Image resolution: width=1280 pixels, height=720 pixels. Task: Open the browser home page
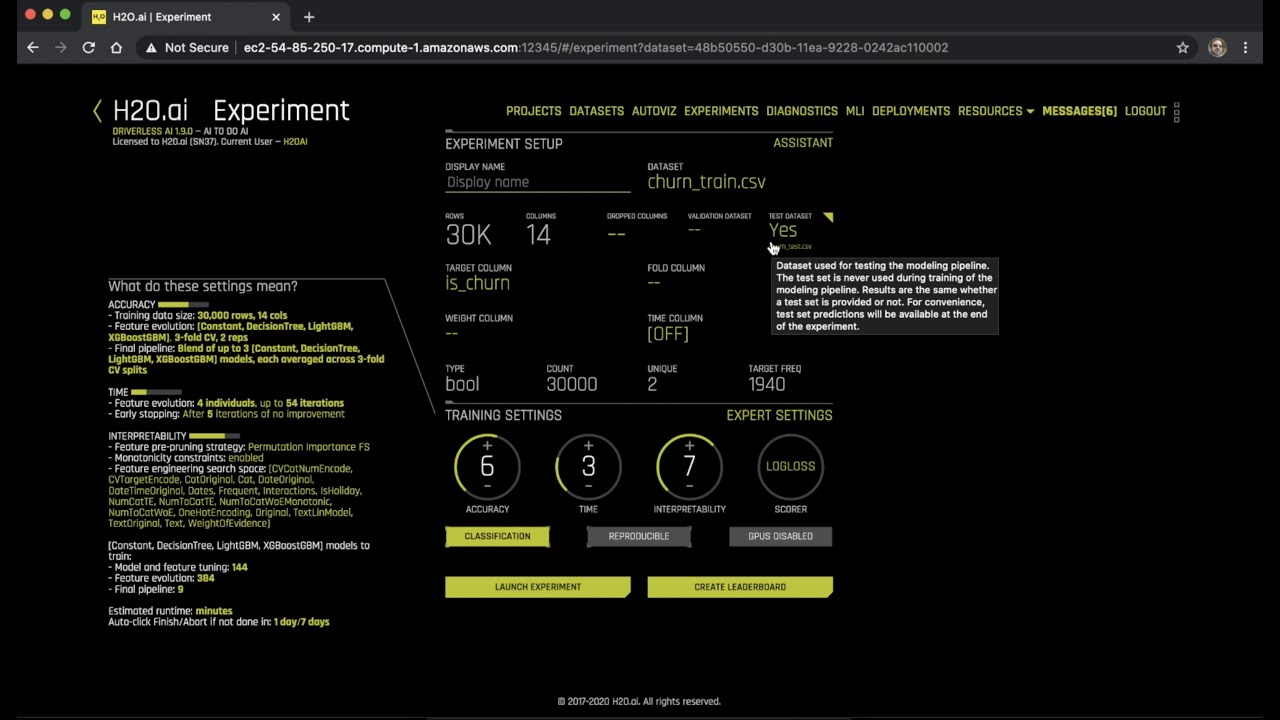pos(116,47)
